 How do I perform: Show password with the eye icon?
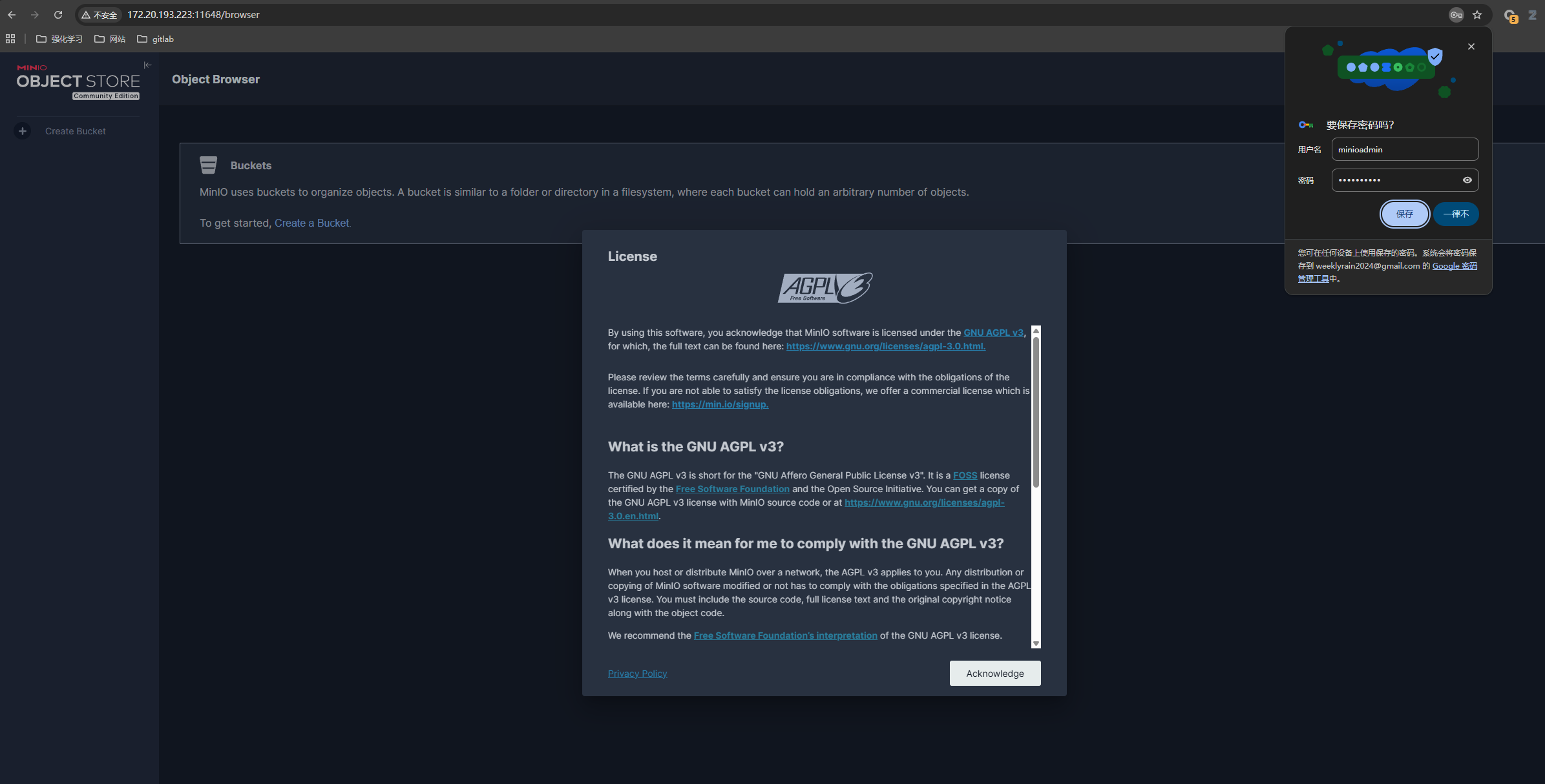click(x=1467, y=180)
